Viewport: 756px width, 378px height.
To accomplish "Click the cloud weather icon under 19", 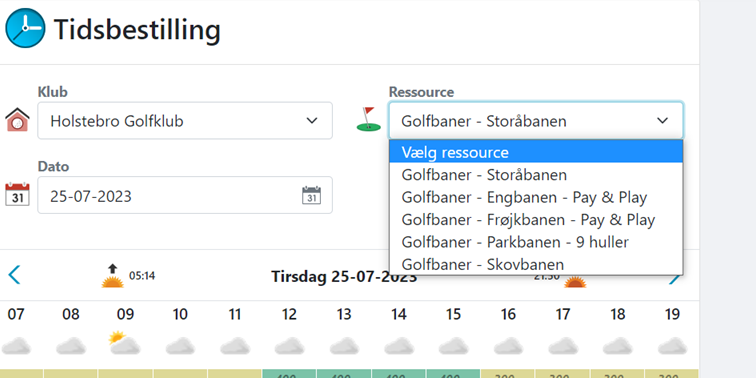I will click(x=672, y=346).
